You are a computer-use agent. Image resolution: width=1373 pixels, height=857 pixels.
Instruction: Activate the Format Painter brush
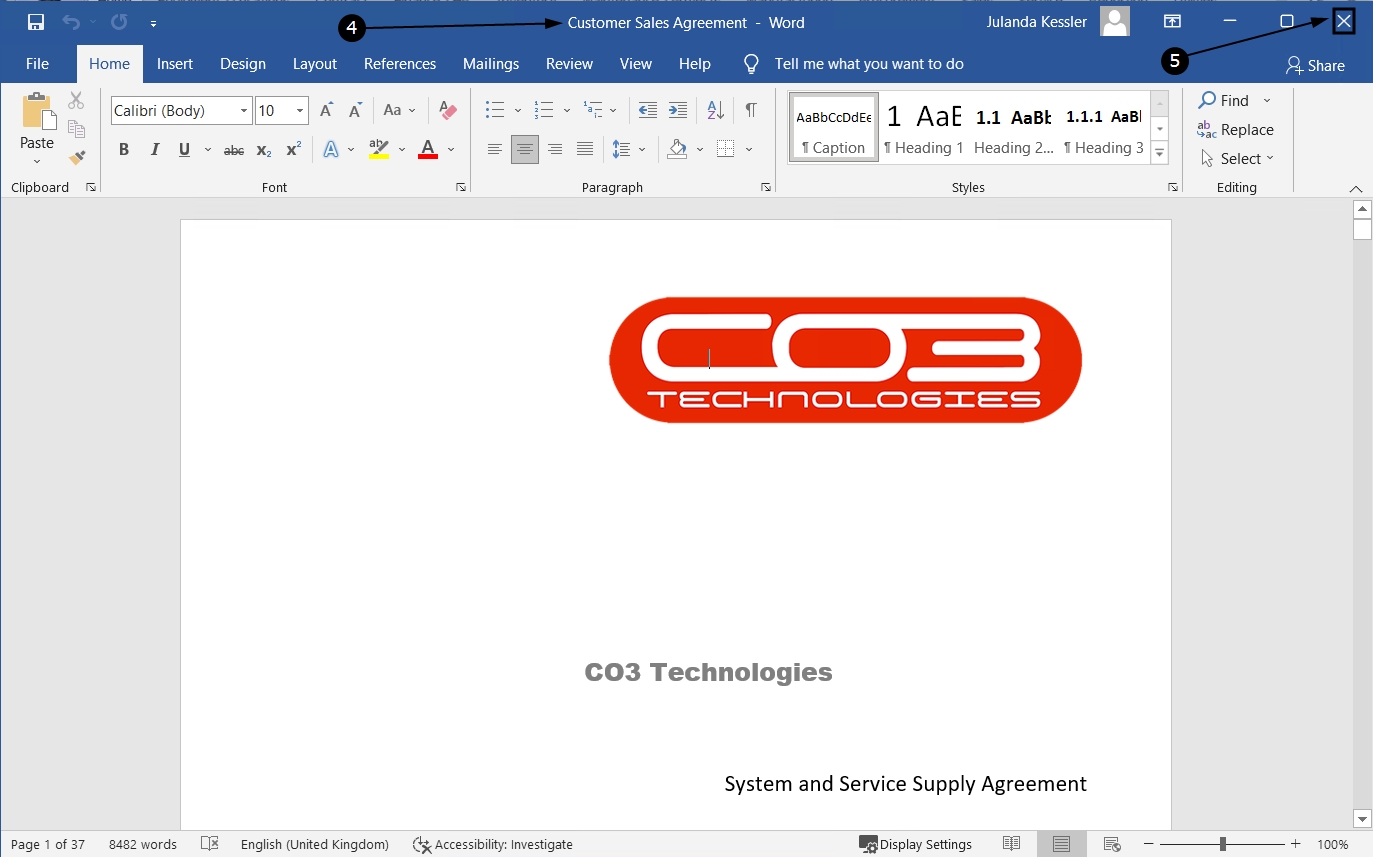76,157
